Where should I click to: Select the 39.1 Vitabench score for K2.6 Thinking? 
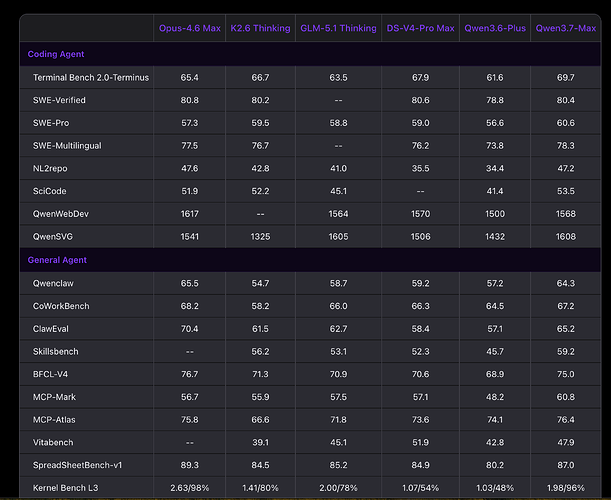pyautogui.click(x=260, y=442)
